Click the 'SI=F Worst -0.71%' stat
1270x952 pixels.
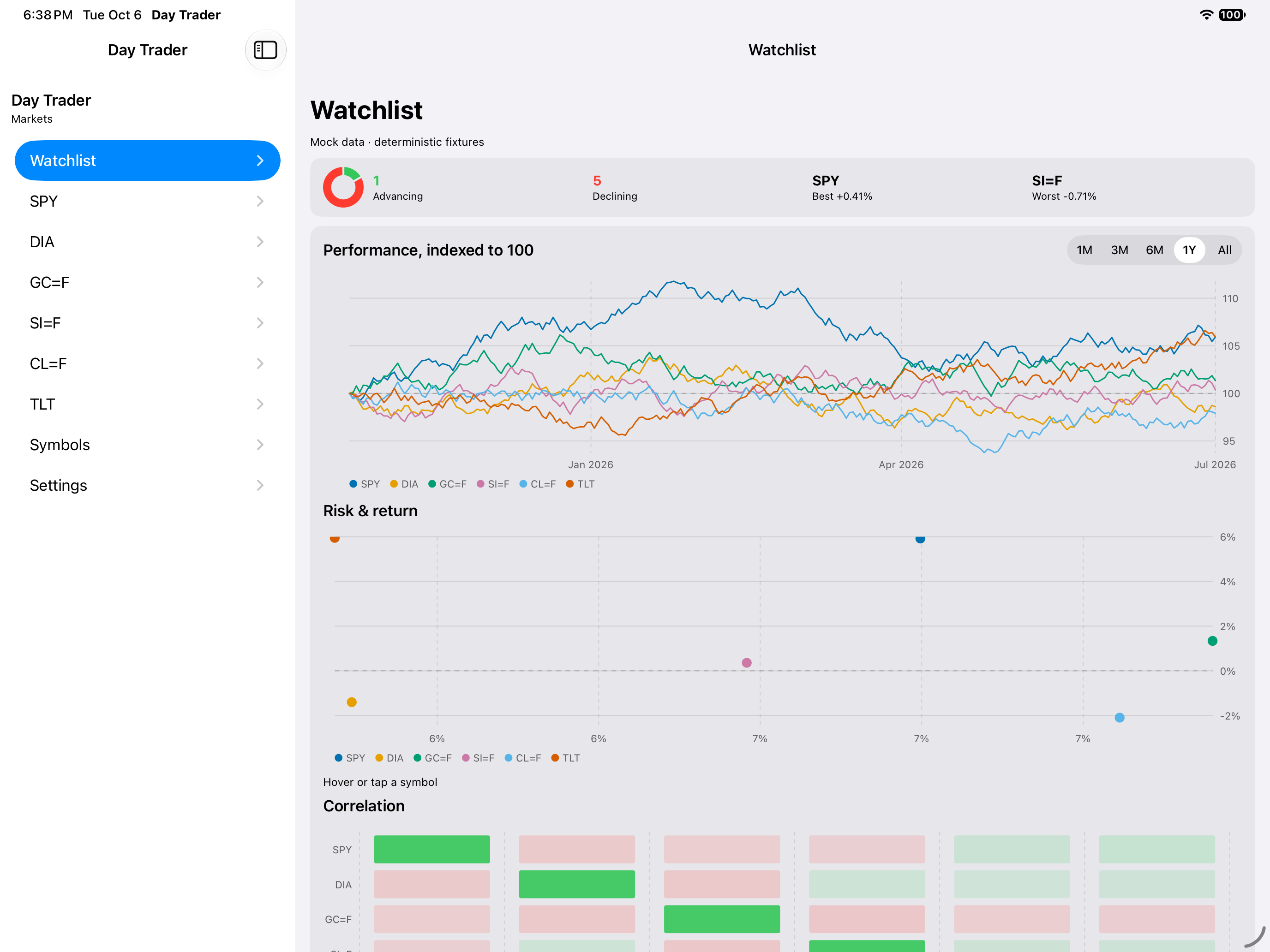pyautogui.click(x=1064, y=188)
